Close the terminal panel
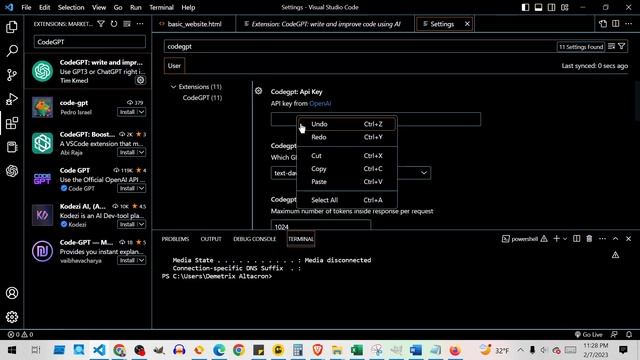The width and height of the screenshot is (640, 360). (x=629, y=239)
